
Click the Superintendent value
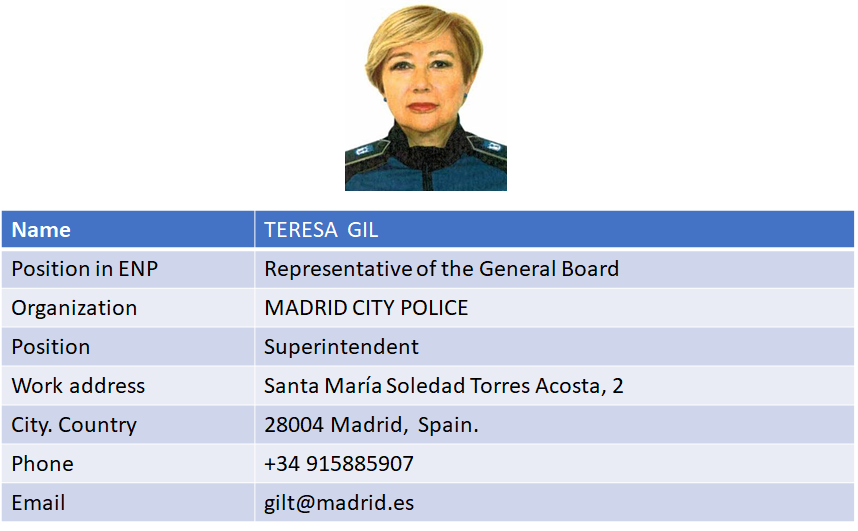coord(341,347)
